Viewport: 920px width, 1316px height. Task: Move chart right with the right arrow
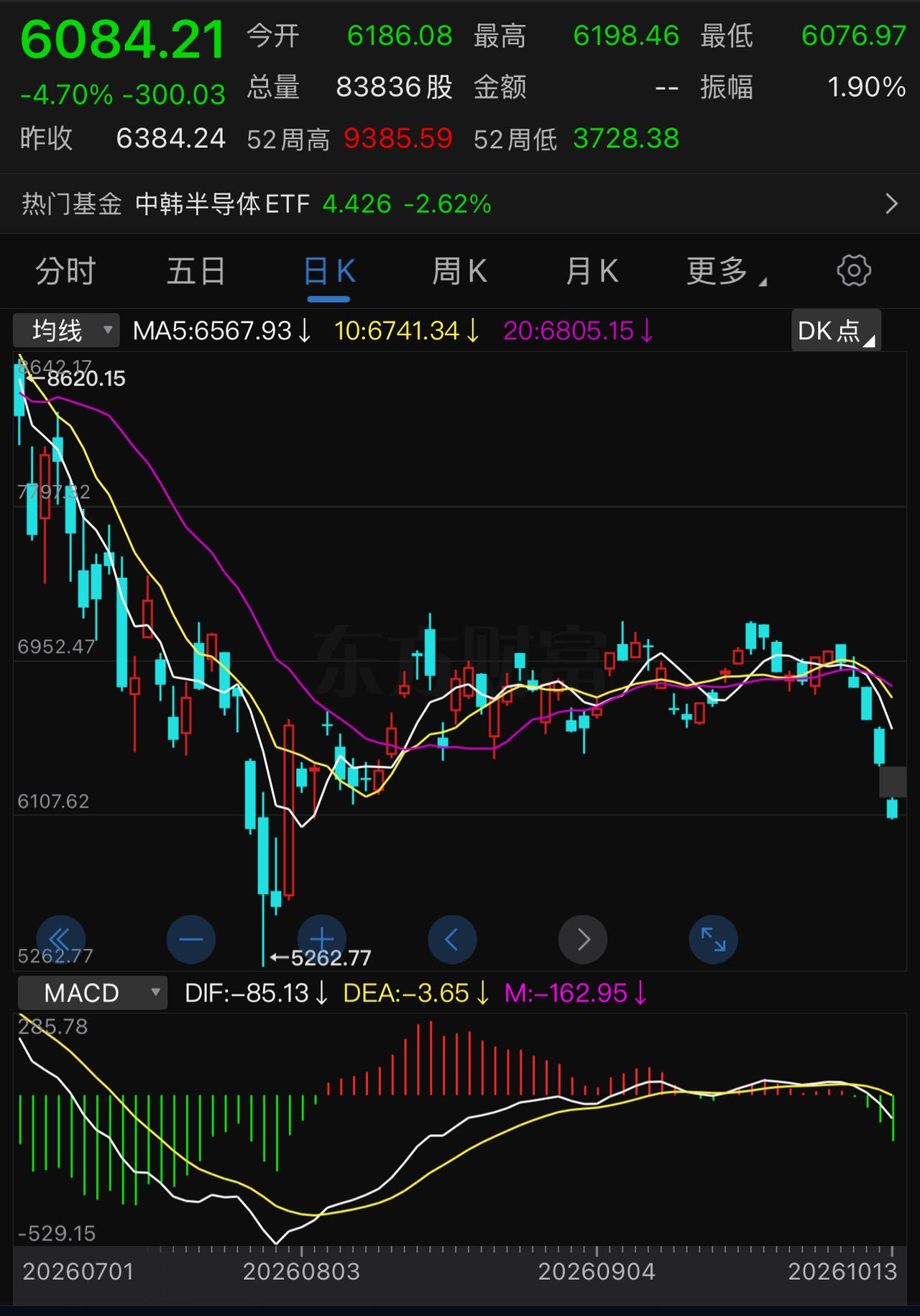(583, 938)
